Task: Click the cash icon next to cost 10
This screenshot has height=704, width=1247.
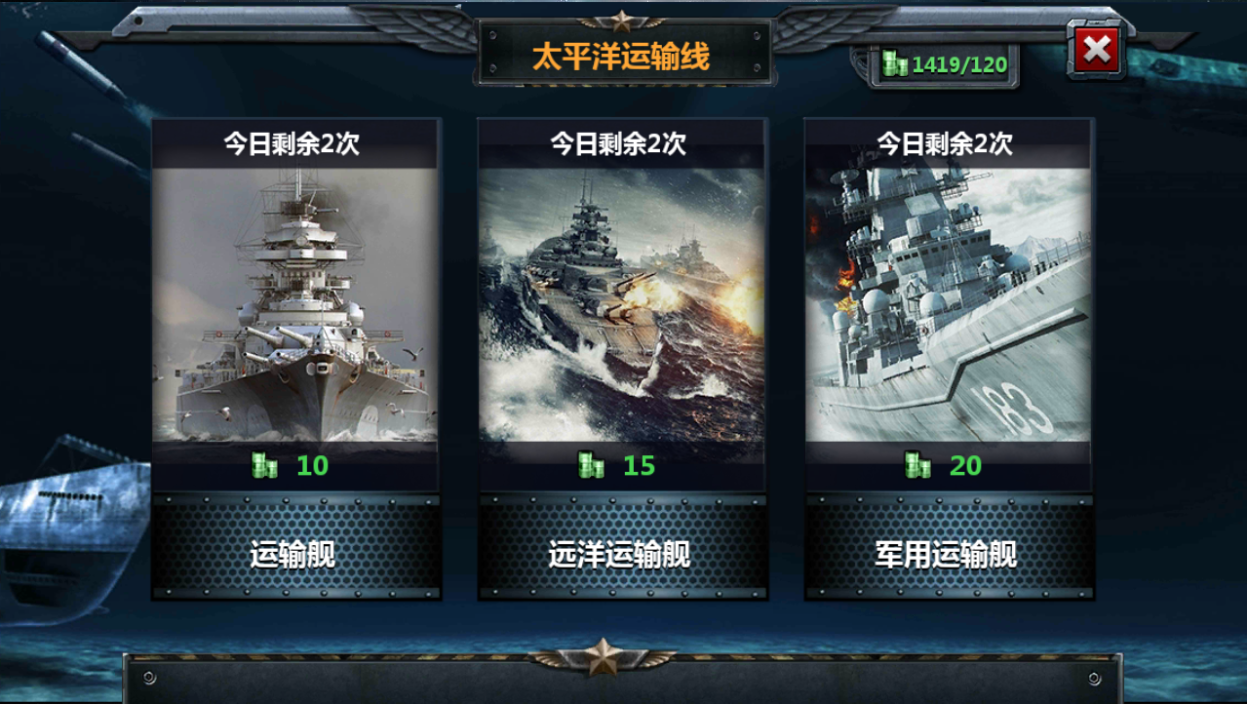Action: point(264,465)
